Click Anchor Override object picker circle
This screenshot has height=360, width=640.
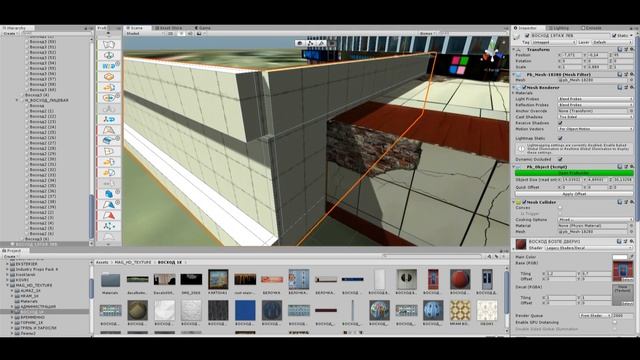pyautogui.click(x=631, y=111)
